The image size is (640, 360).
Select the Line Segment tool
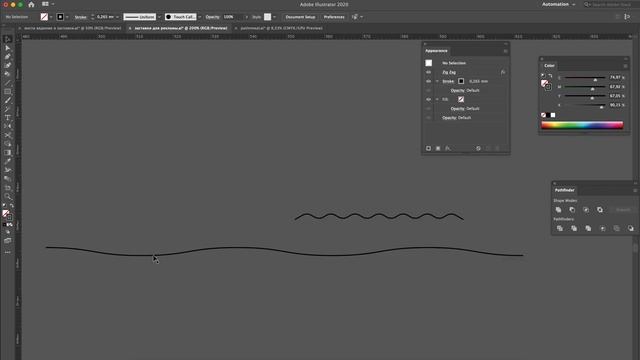click(x=7, y=83)
